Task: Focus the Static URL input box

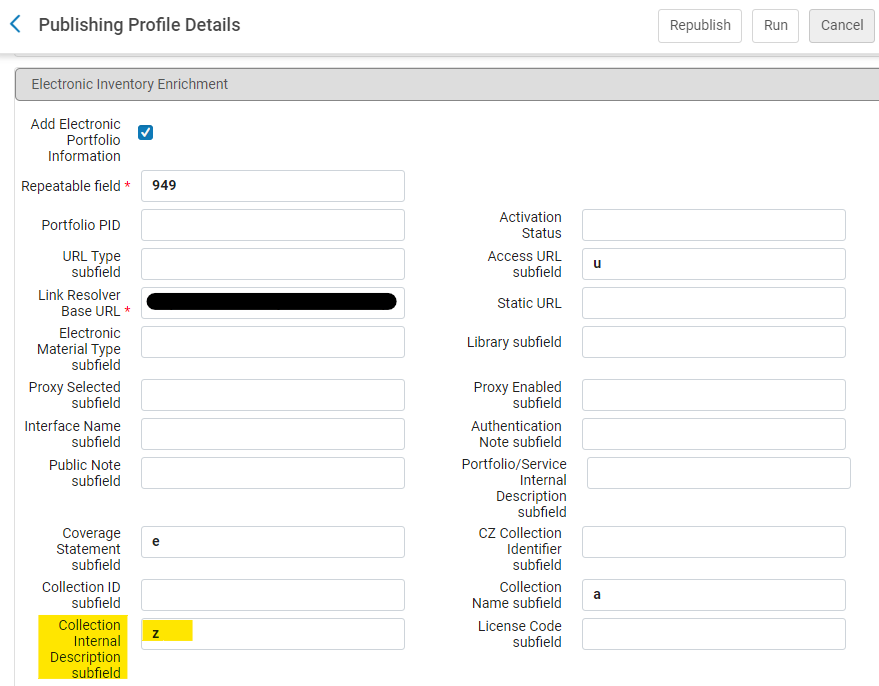Action: [x=713, y=303]
